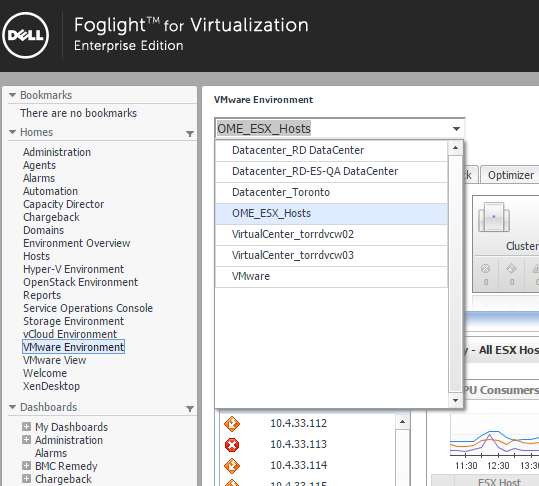
Task: Go to Reports
Action: click(x=42, y=295)
